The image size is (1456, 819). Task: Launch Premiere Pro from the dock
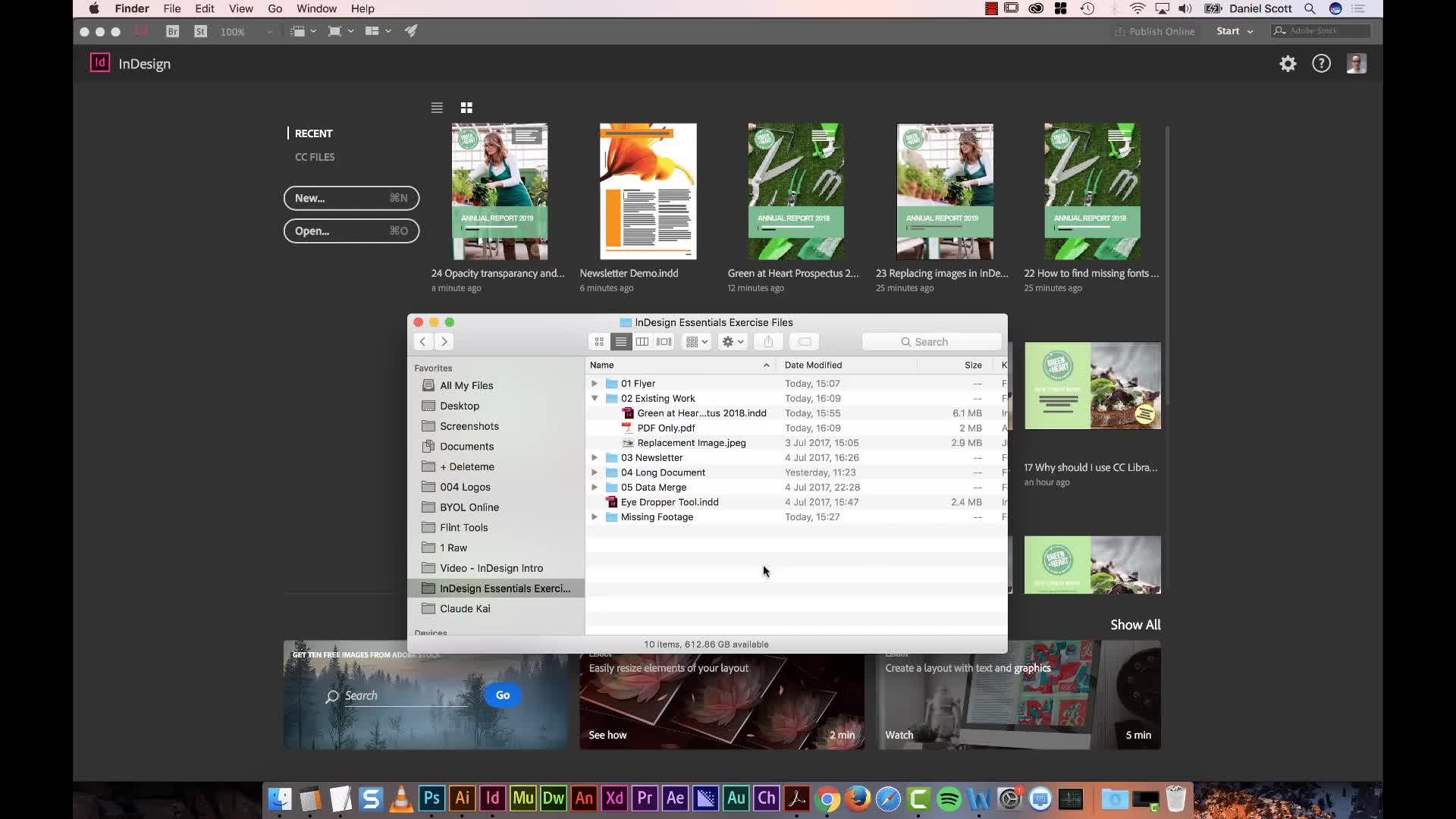645,799
